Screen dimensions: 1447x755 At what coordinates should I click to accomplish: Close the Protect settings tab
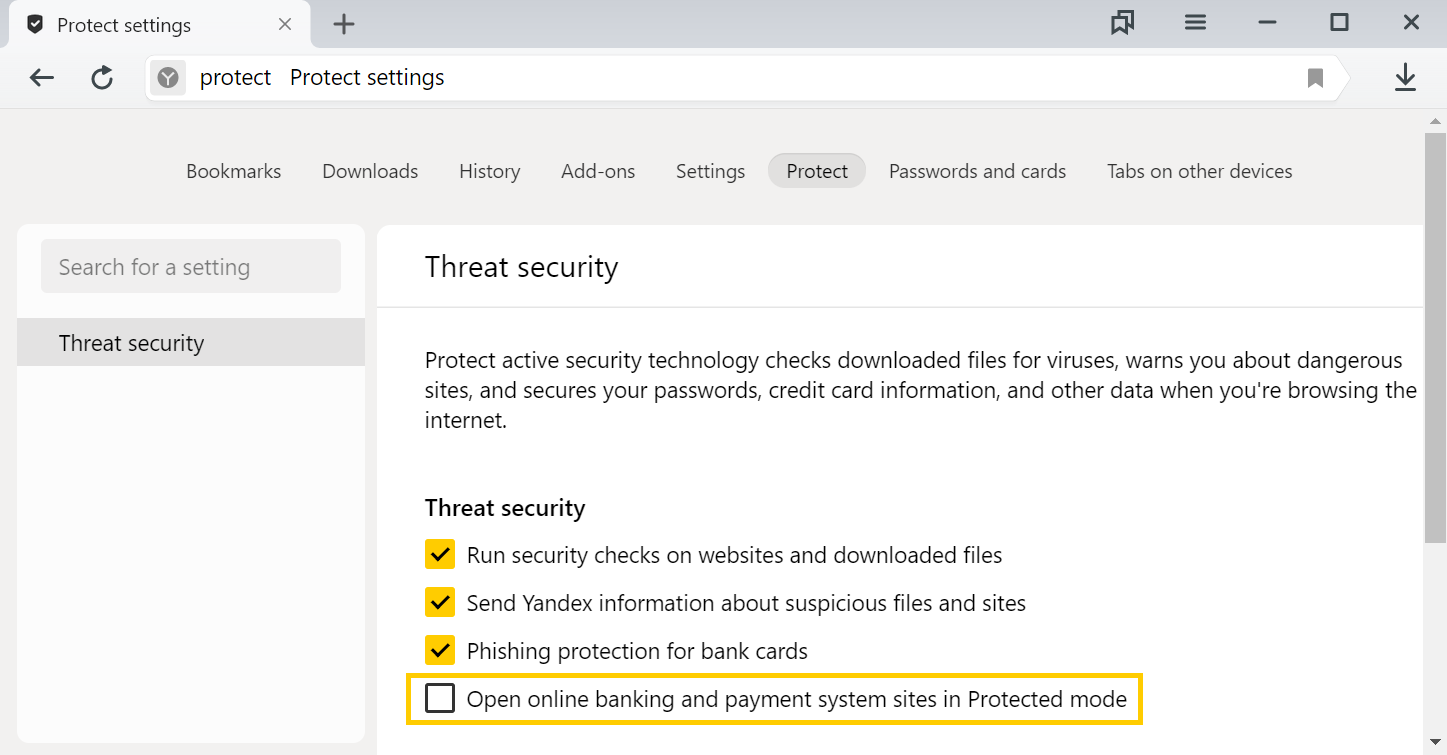[285, 24]
